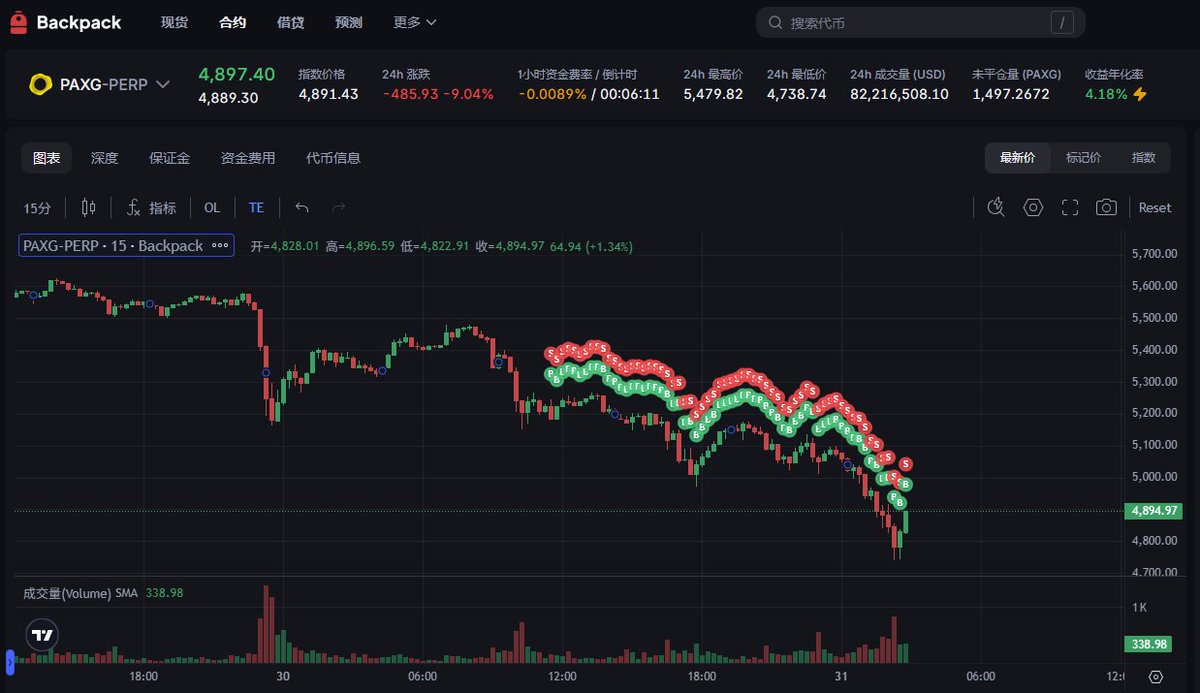Enter fullscreen chart mode
Viewport: 1200px width, 693px height.
coord(1070,207)
